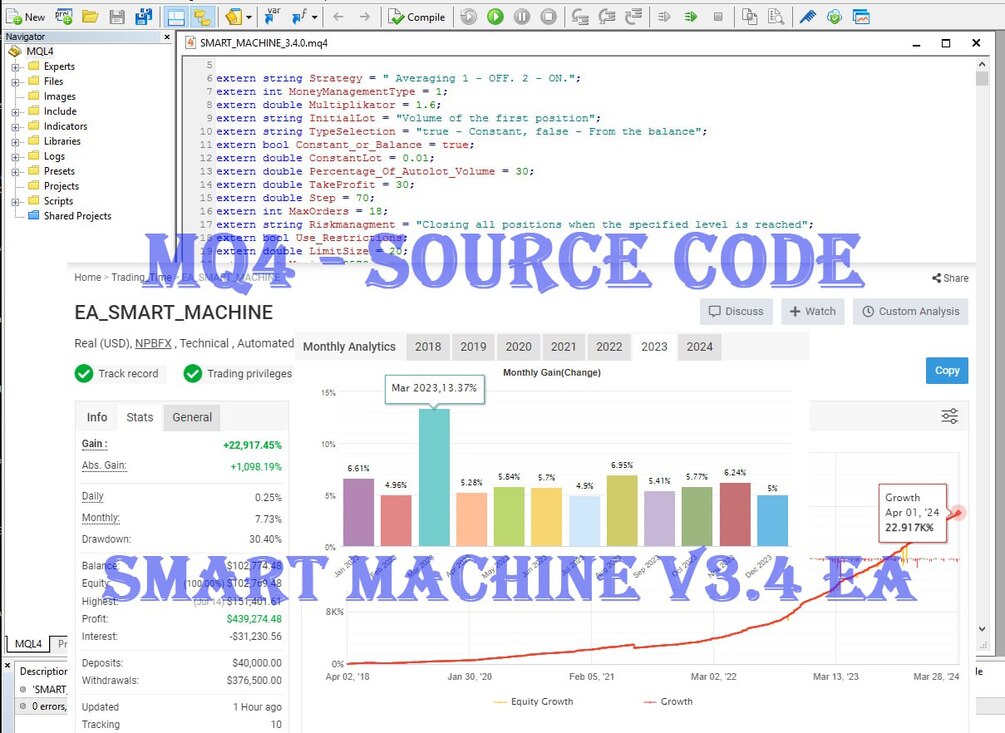Toggle Equity Growth series in chart legend
This screenshot has height=733, width=1005.
[533, 702]
